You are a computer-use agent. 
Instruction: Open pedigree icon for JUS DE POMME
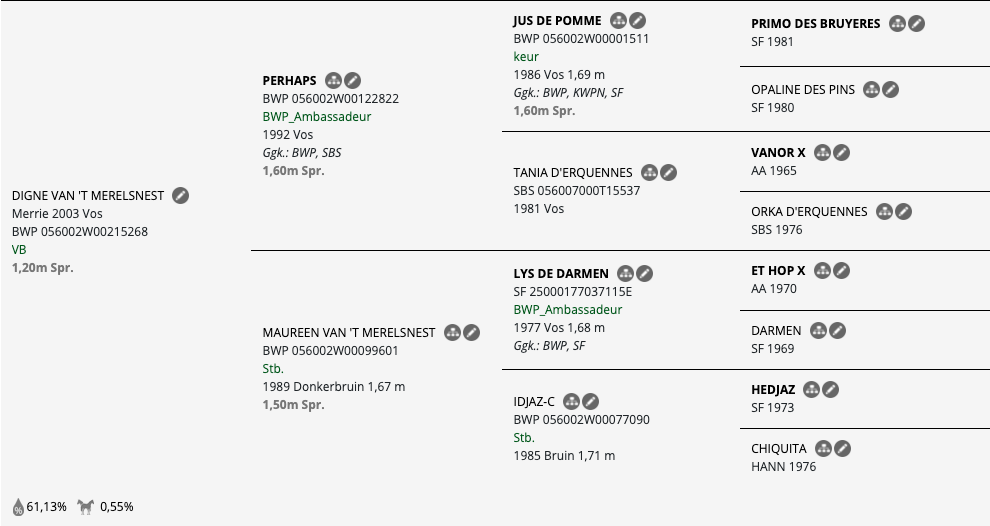[619, 21]
